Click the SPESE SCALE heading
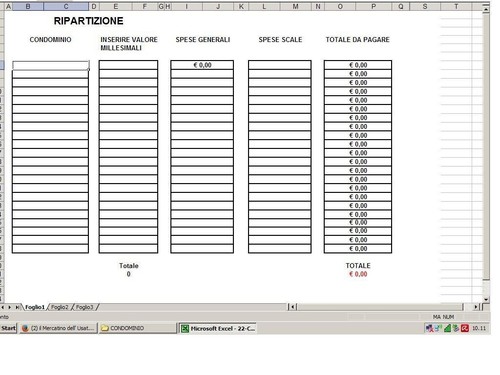500x375 pixels. click(280, 40)
